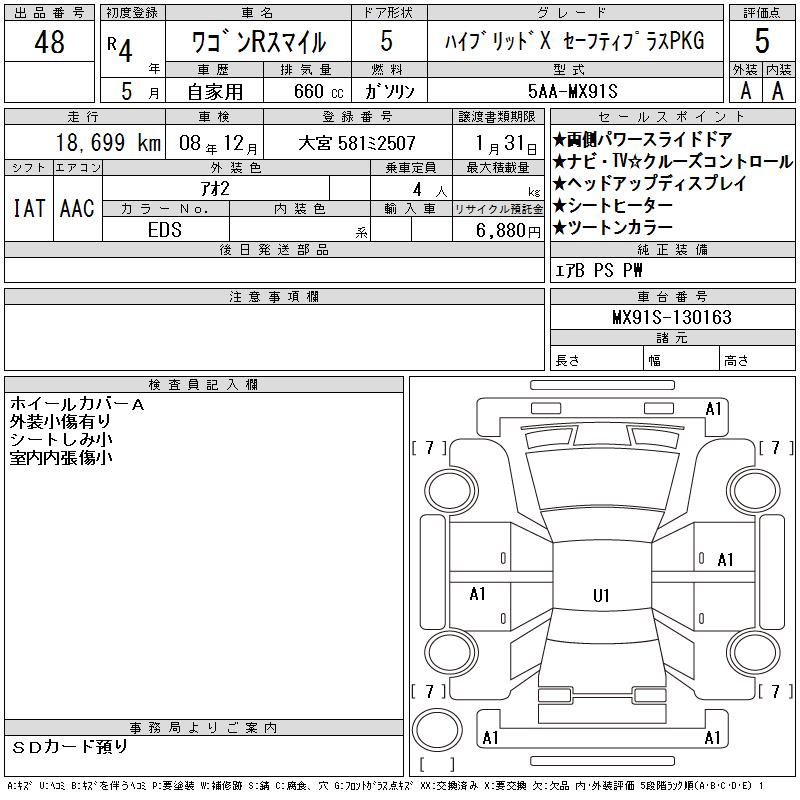Click the fuel type ガソリン

click(x=390, y=91)
